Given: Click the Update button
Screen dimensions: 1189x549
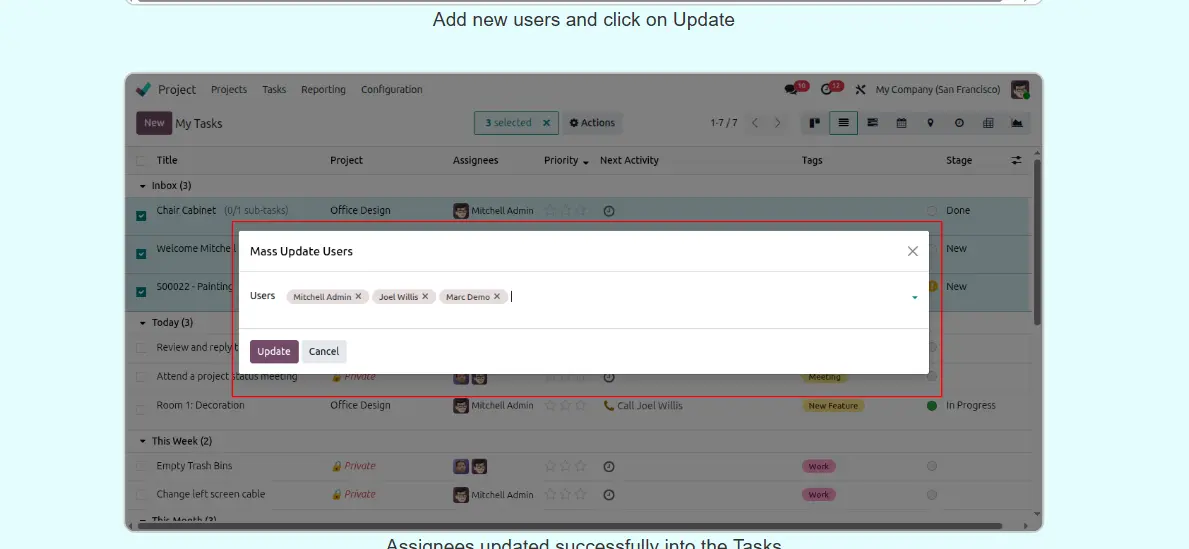Looking at the screenshot, I should point(274,351).
